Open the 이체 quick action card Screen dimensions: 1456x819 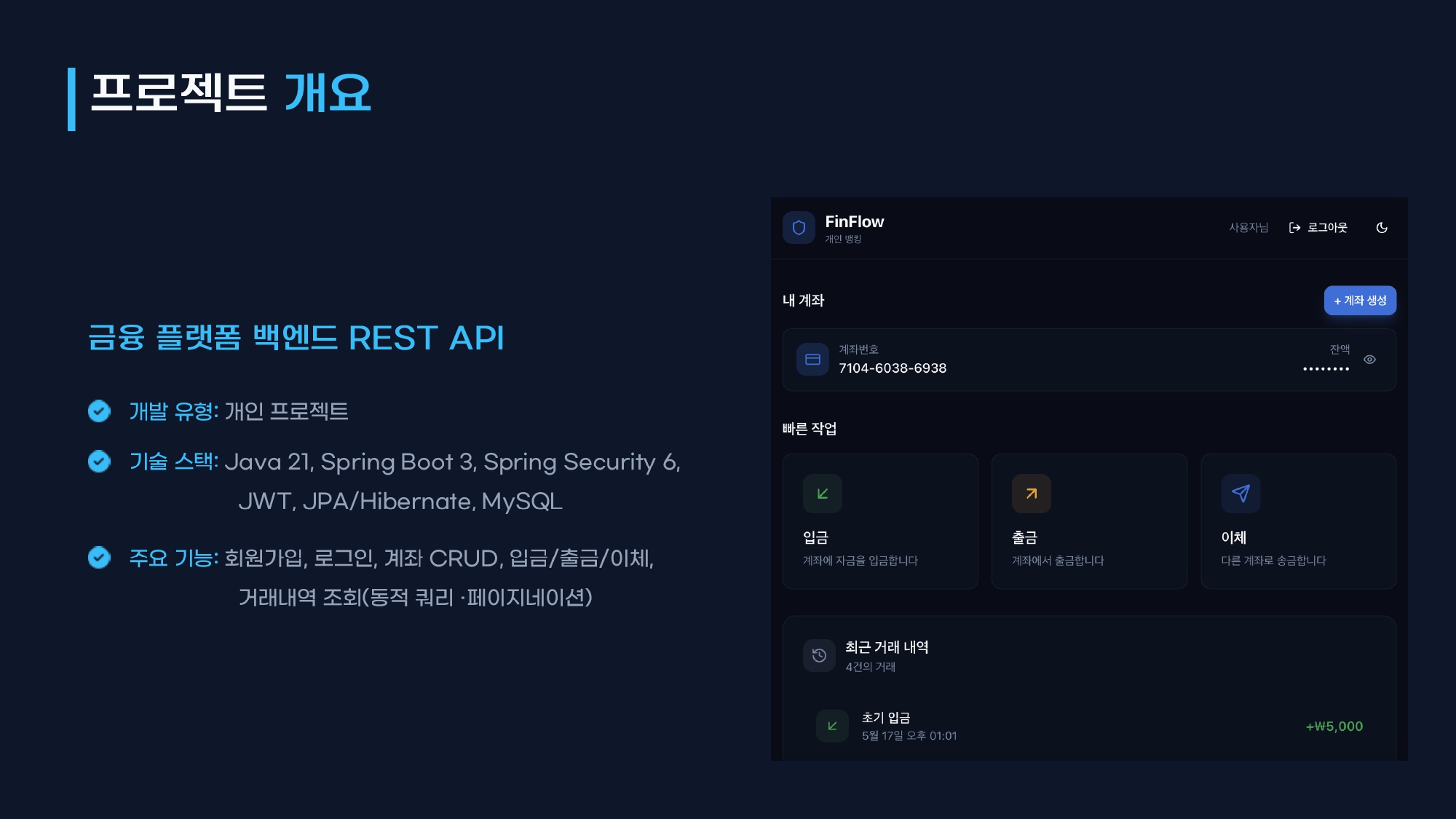pyautogui.click(x=1298, y=521)
